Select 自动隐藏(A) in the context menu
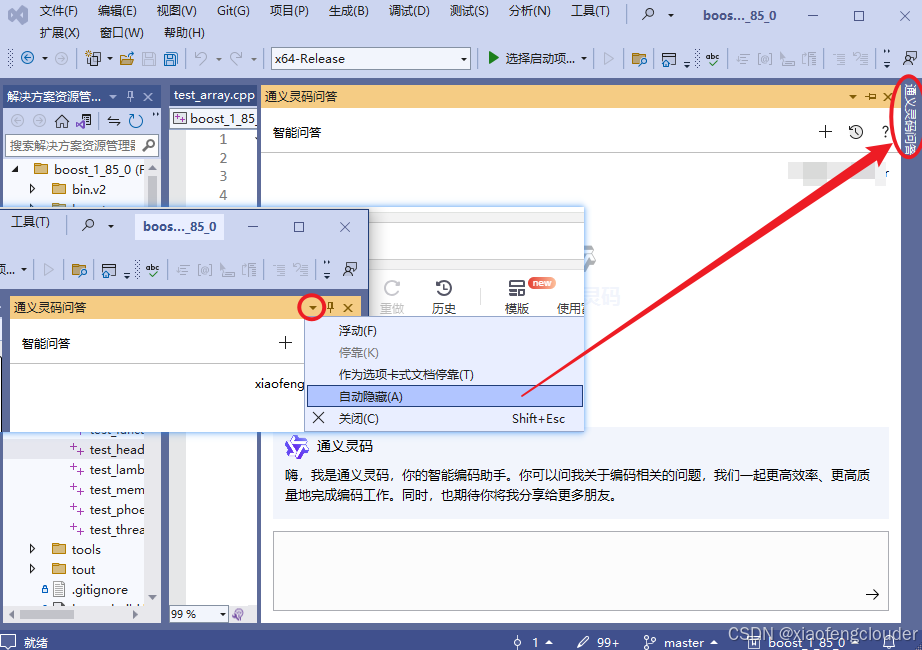 coord(445,396)
